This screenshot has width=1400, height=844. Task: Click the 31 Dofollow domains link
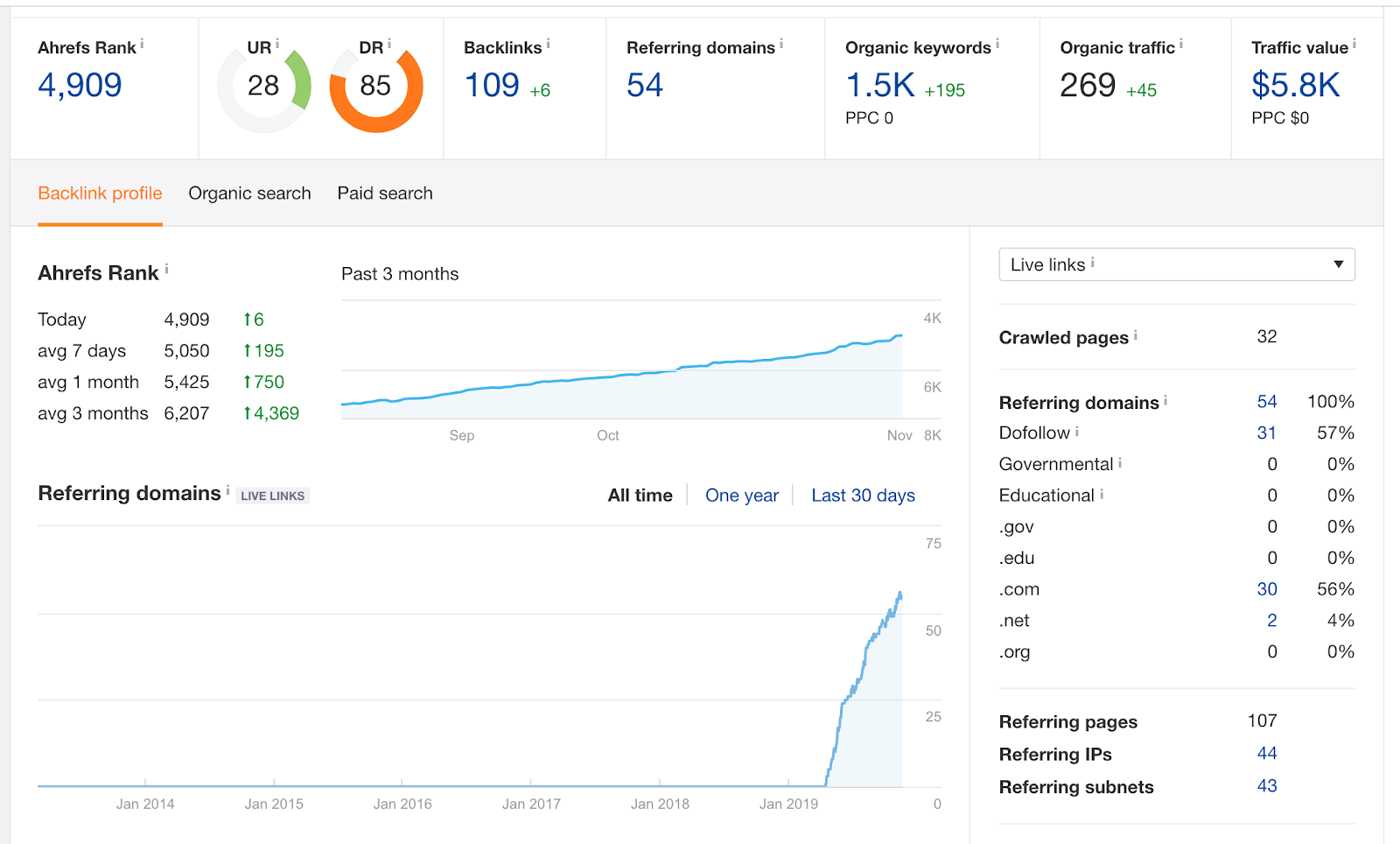point(1266,433)
